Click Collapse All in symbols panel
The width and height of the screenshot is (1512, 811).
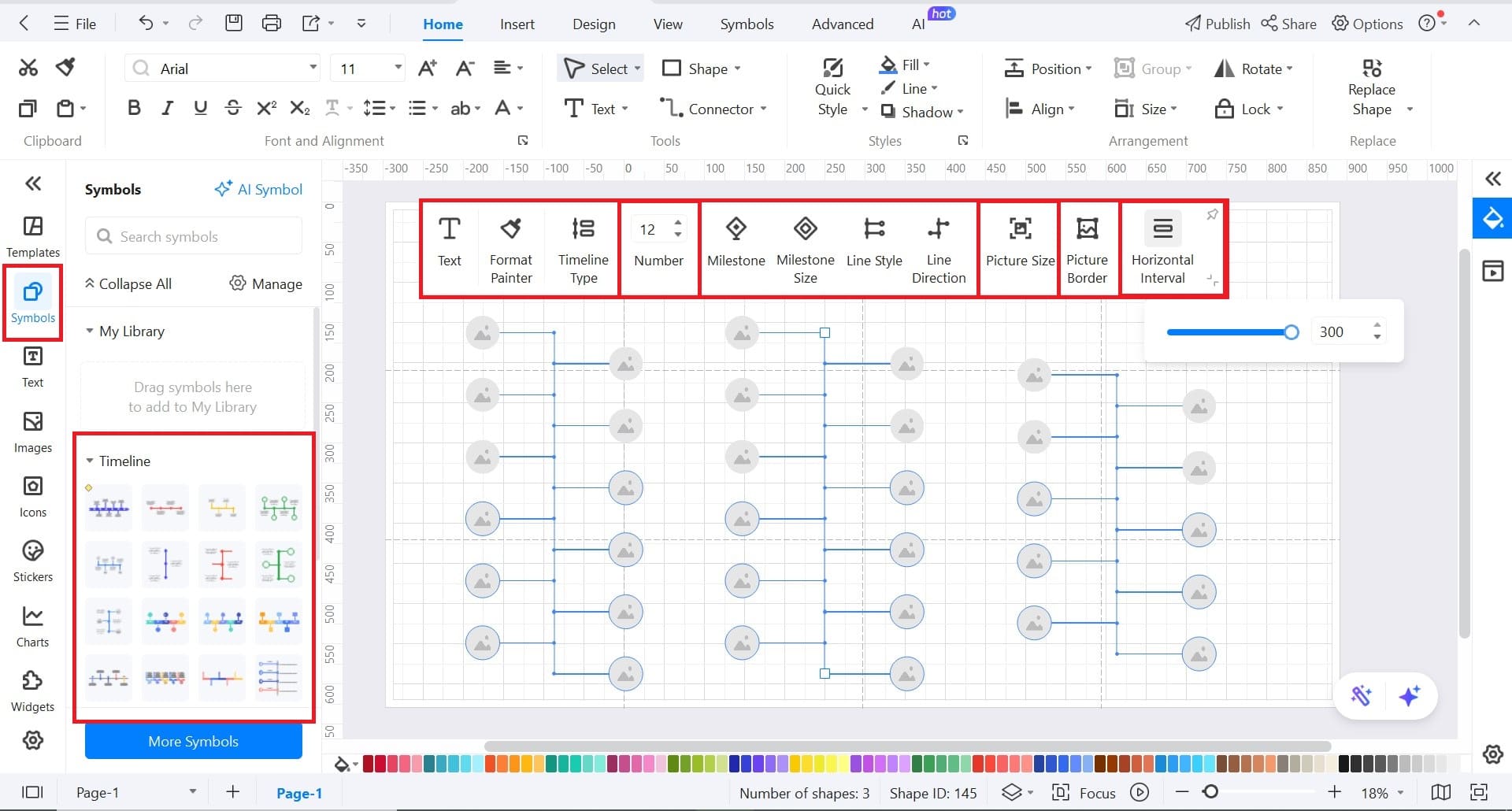(x=128, y=283)
